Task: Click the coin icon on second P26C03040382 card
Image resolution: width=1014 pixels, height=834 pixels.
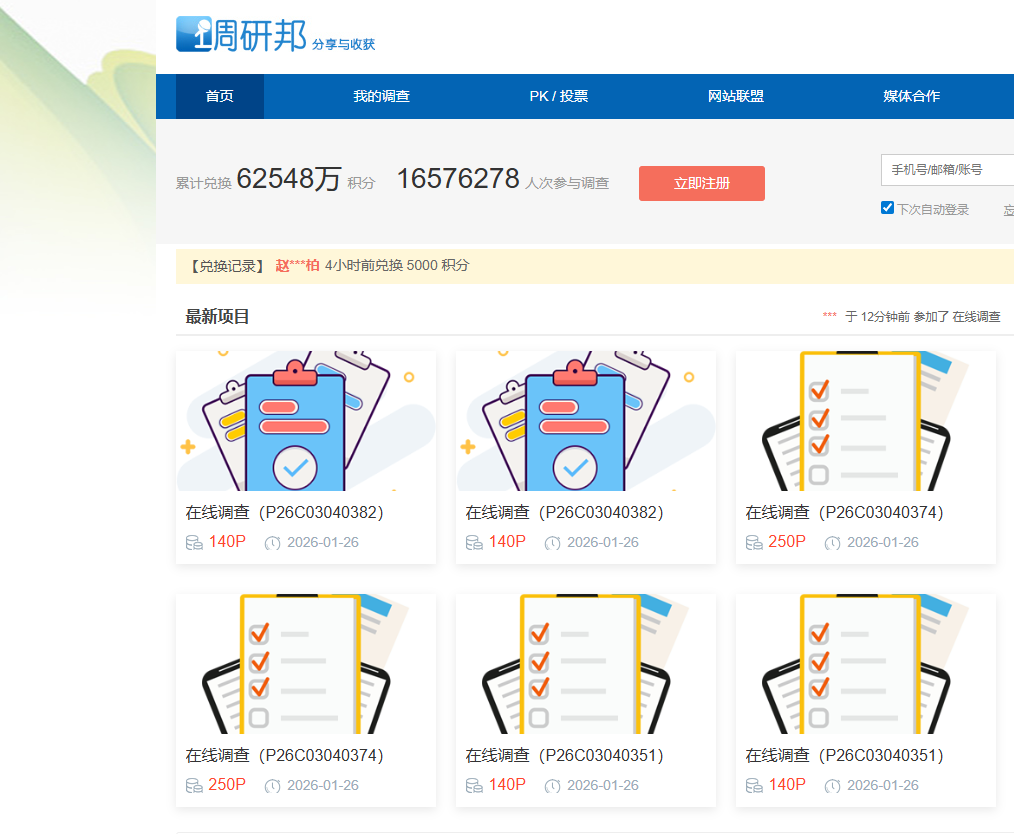Action: [473, 542]
